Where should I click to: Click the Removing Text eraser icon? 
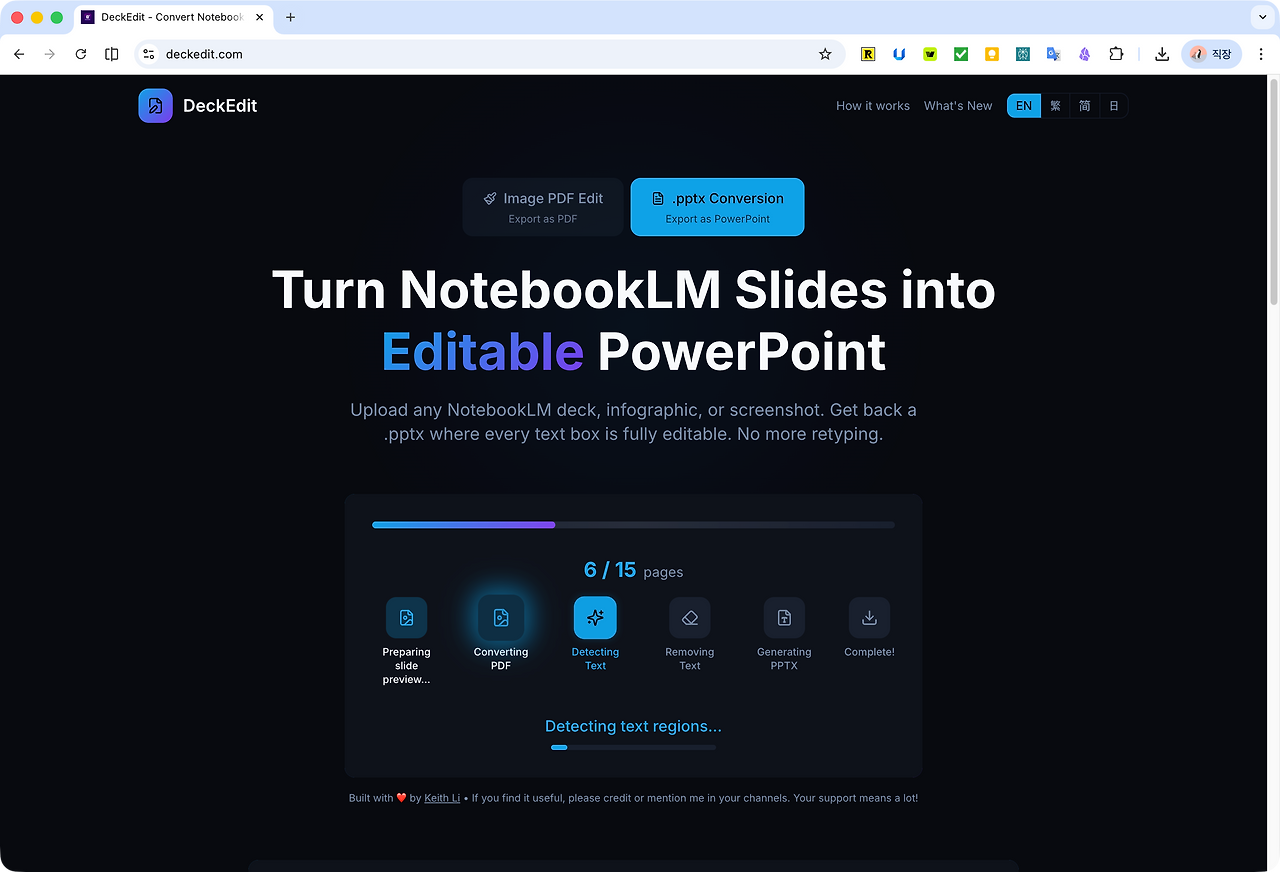pyautogui.click(x=690, y=618)
